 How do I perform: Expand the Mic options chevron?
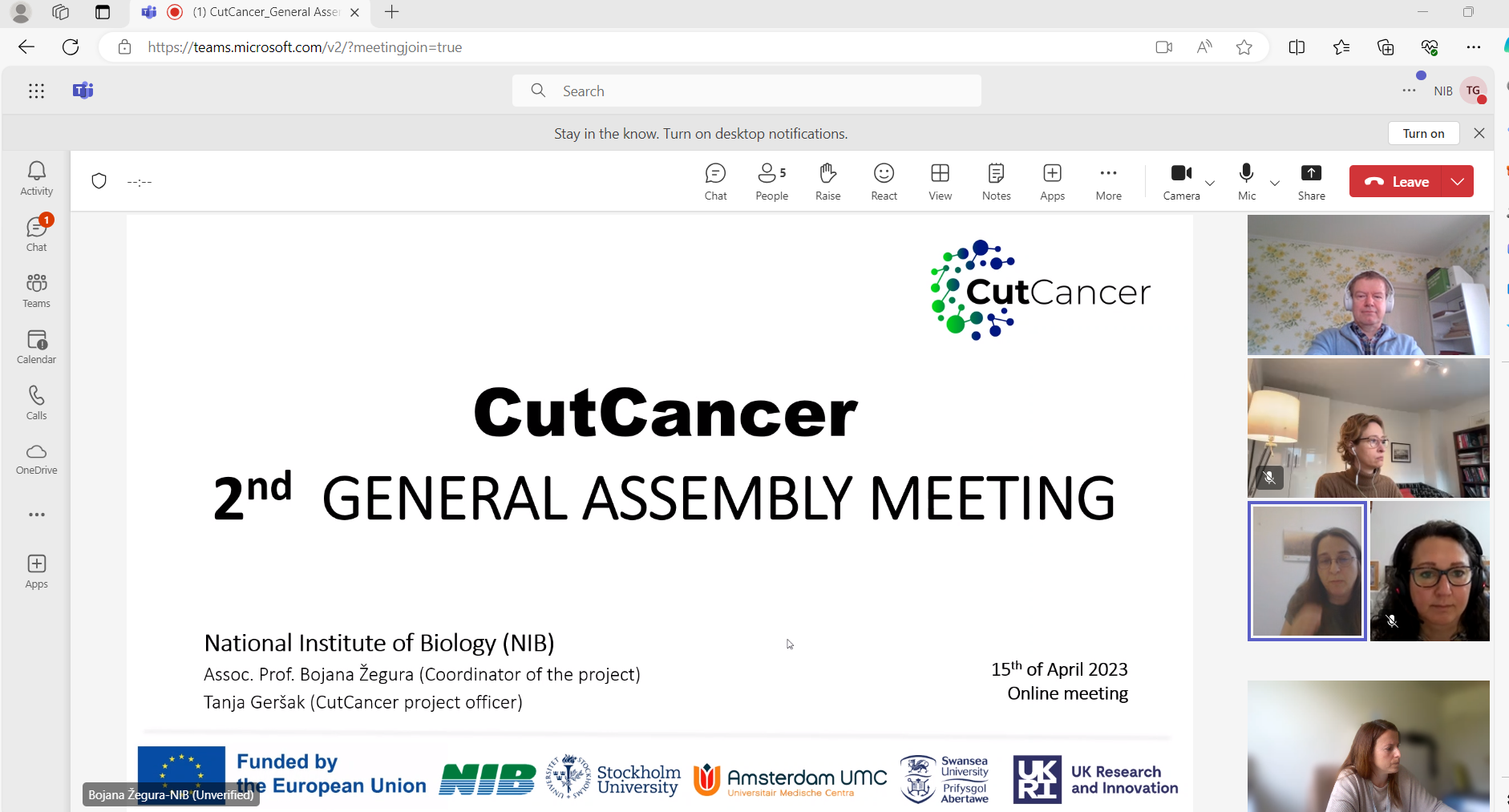pyautogui.click(x=1275, y=183)
